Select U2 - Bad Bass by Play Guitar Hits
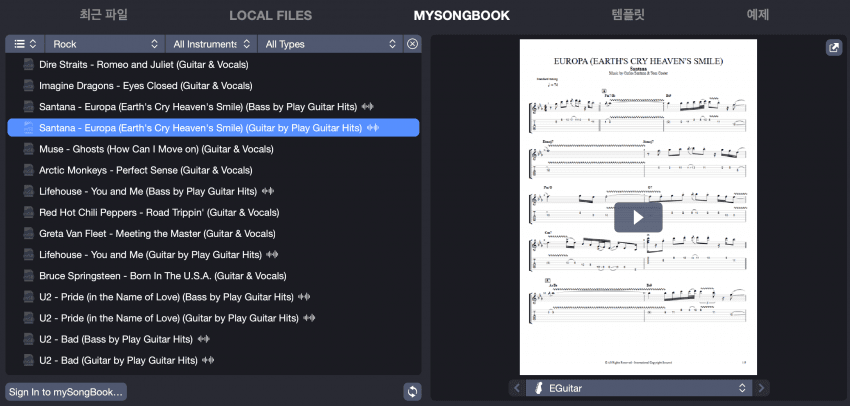The image size is (850, 406). 213,339
